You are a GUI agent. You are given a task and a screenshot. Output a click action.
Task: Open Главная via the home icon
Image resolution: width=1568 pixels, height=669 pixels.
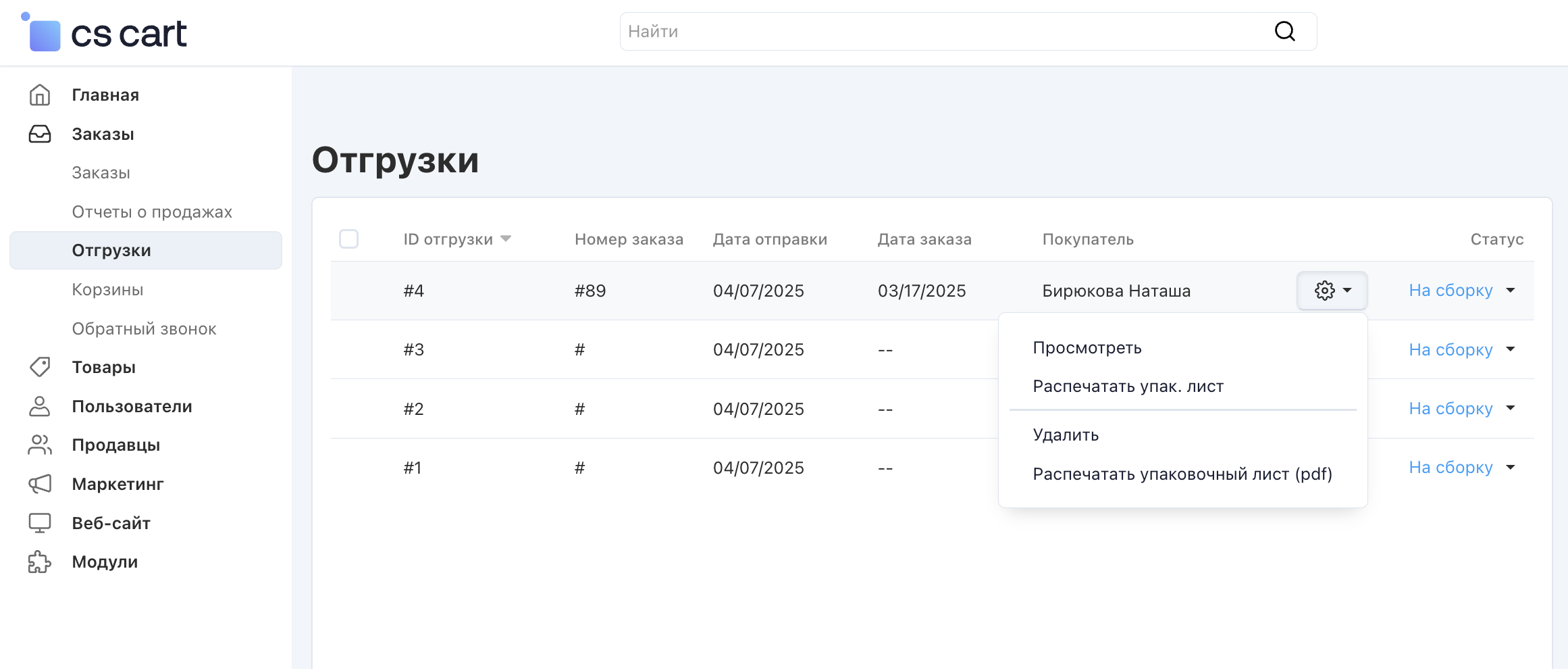point(40,95)
